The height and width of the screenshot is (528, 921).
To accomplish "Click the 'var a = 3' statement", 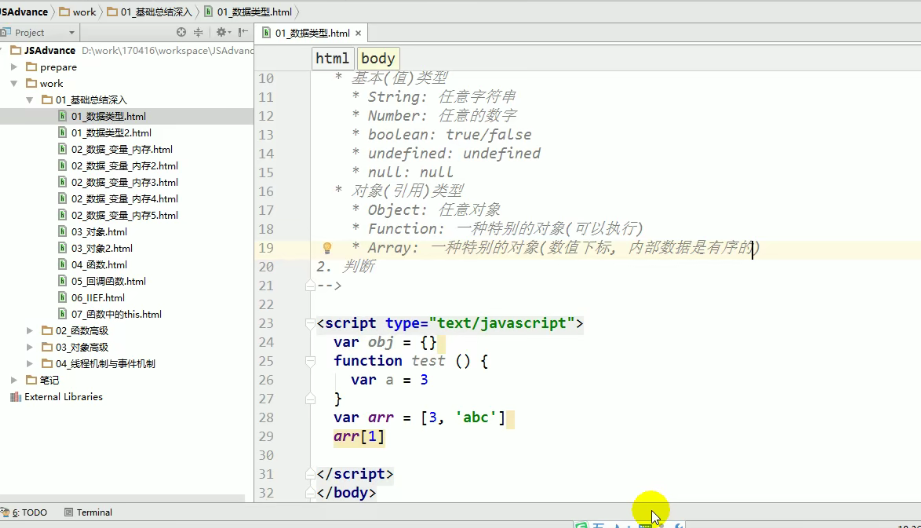I will click(389, 380).
